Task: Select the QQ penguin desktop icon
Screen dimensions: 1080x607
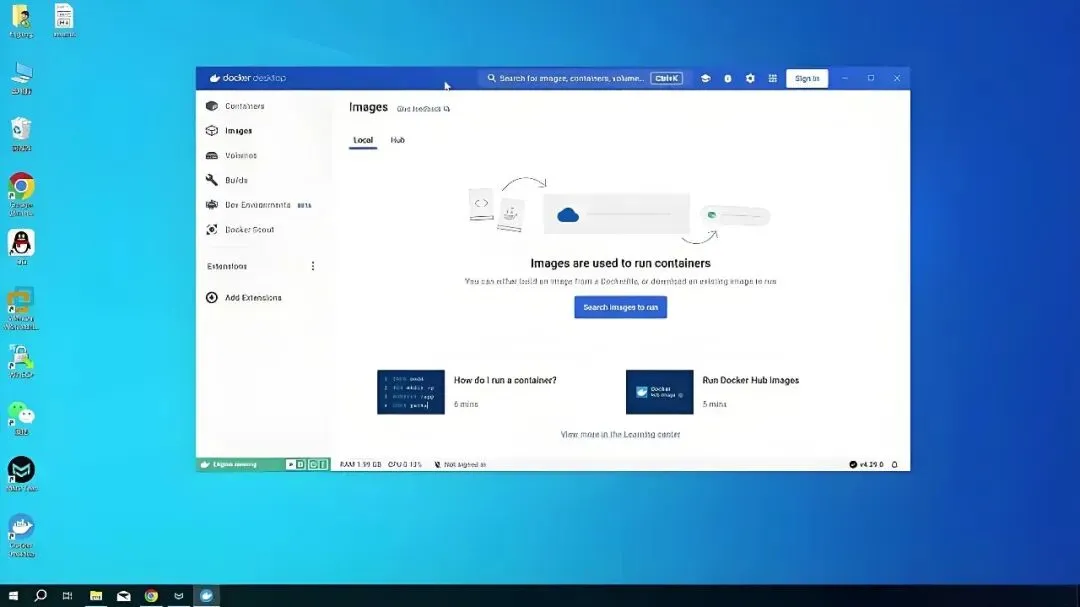Action: [x=21, y=247]
